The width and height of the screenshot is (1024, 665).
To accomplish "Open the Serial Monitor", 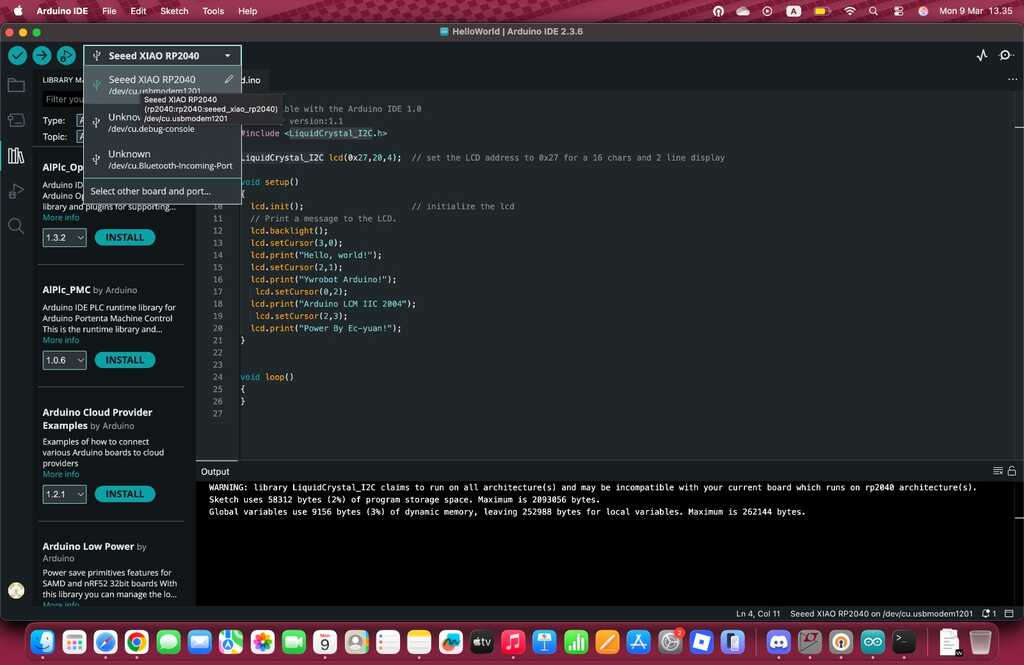I will click(x=1006, y=56).
